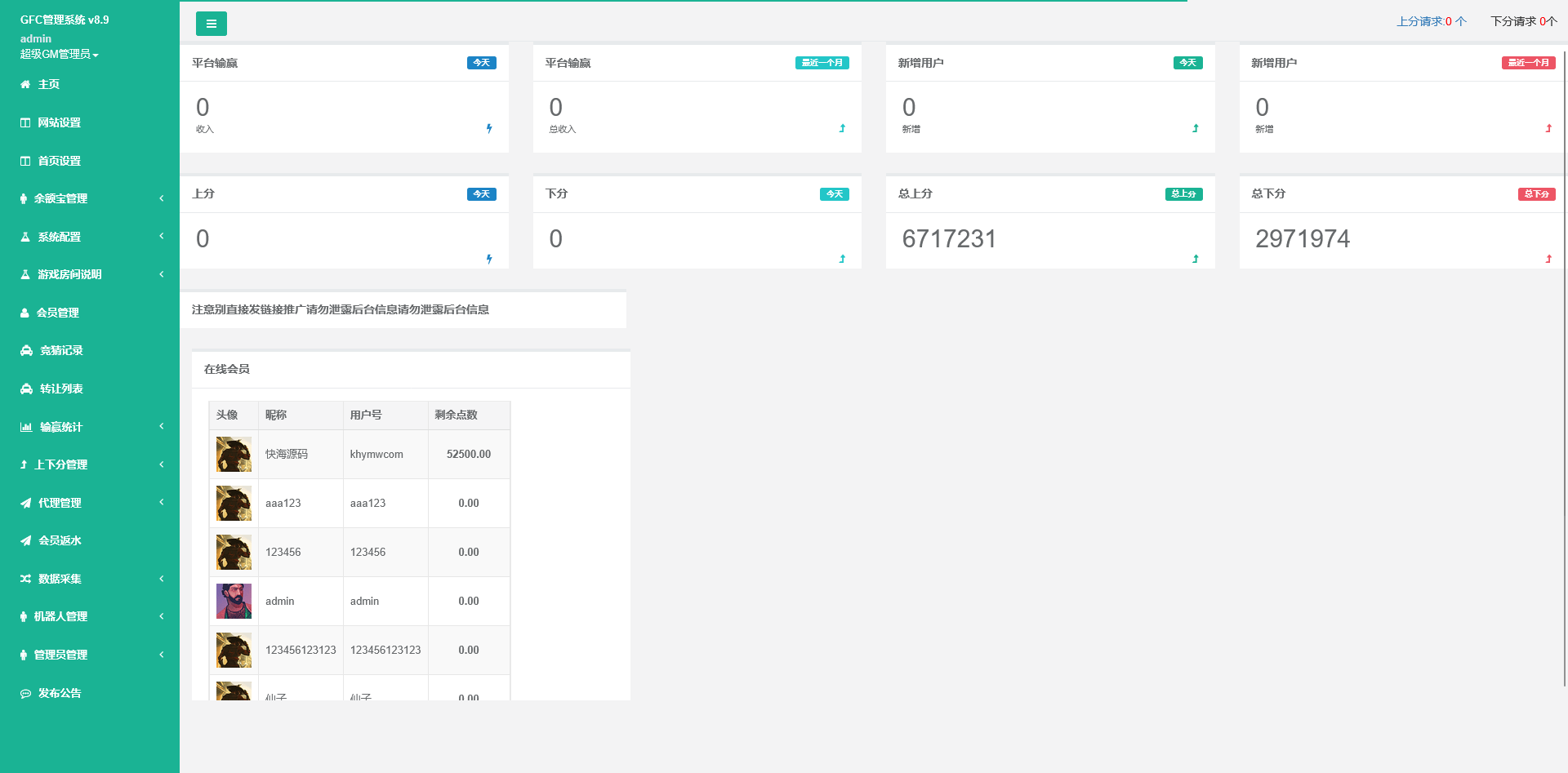
Task: Click the 下分请求 link in header
Action: click(1523, 21)
